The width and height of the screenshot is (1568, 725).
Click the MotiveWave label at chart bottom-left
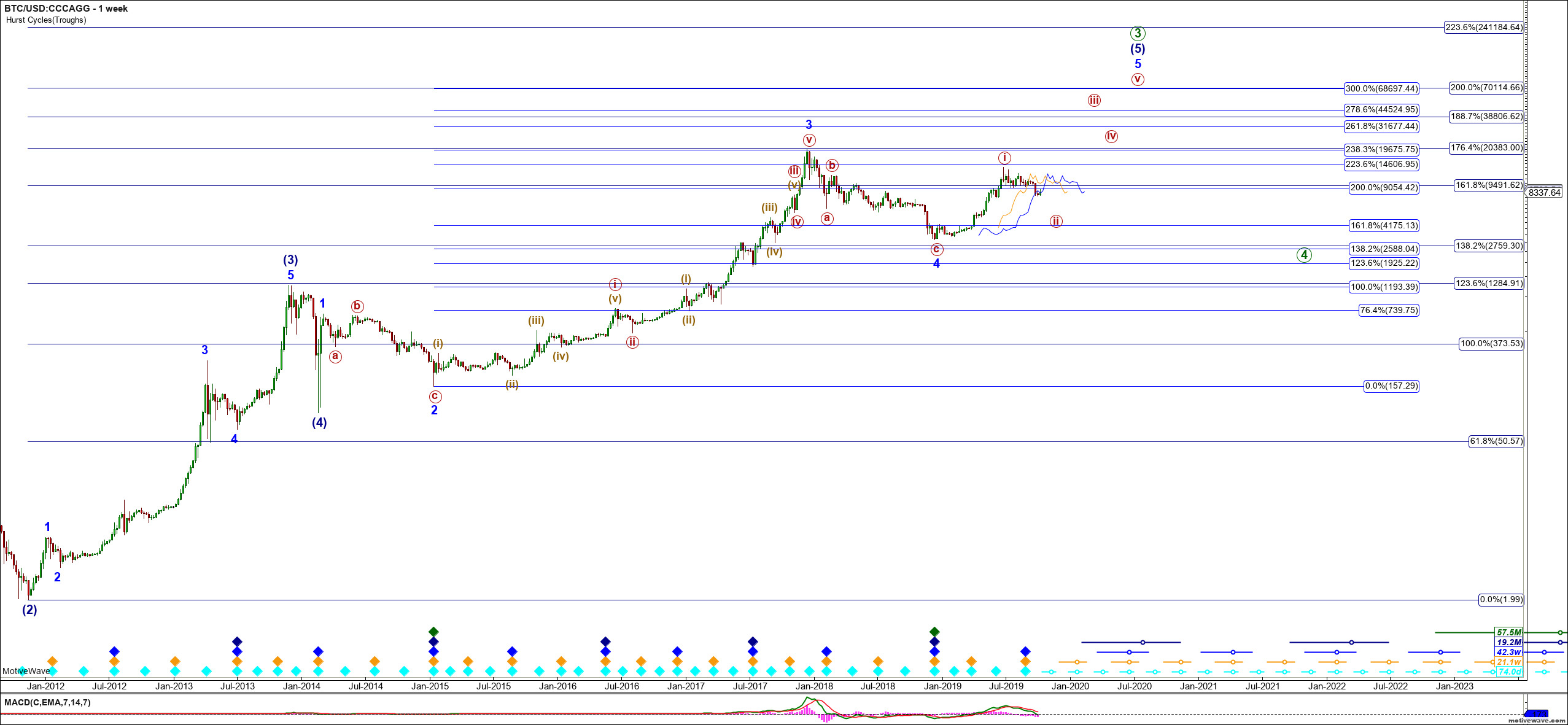(x=26, y=671)
